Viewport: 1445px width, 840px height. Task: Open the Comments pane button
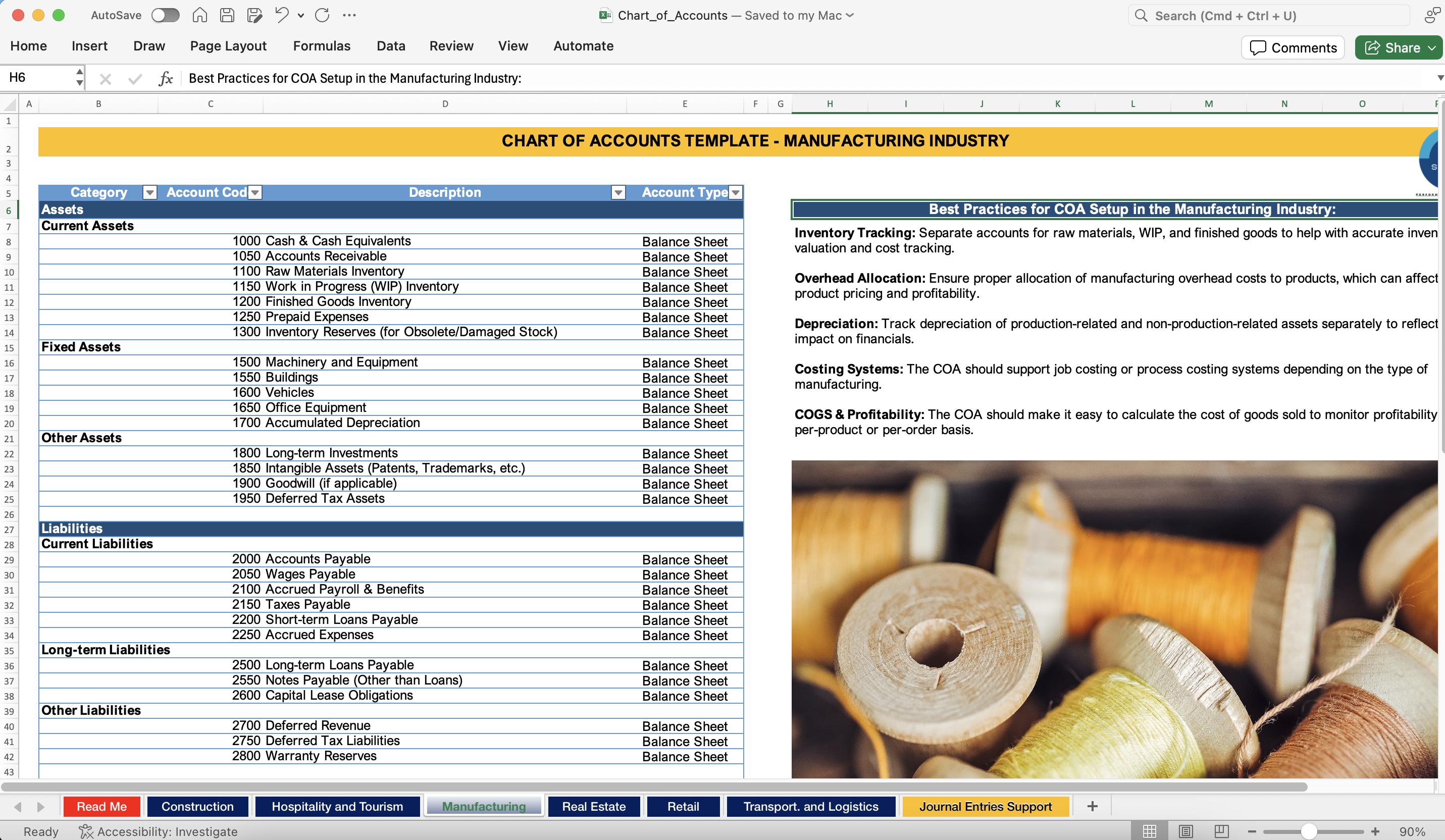1293,47
